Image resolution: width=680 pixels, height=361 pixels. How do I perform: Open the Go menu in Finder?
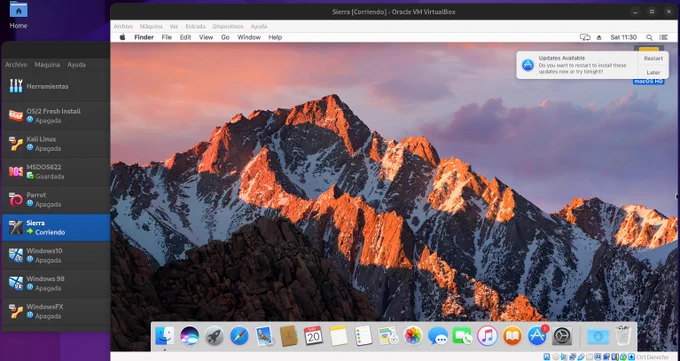click(x=225, y=37)
